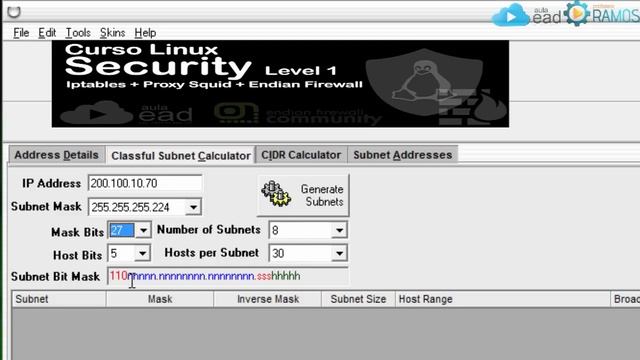Open the Help menu
The height and width of the screenshot is (360, 640).
(x=145, y=33)
